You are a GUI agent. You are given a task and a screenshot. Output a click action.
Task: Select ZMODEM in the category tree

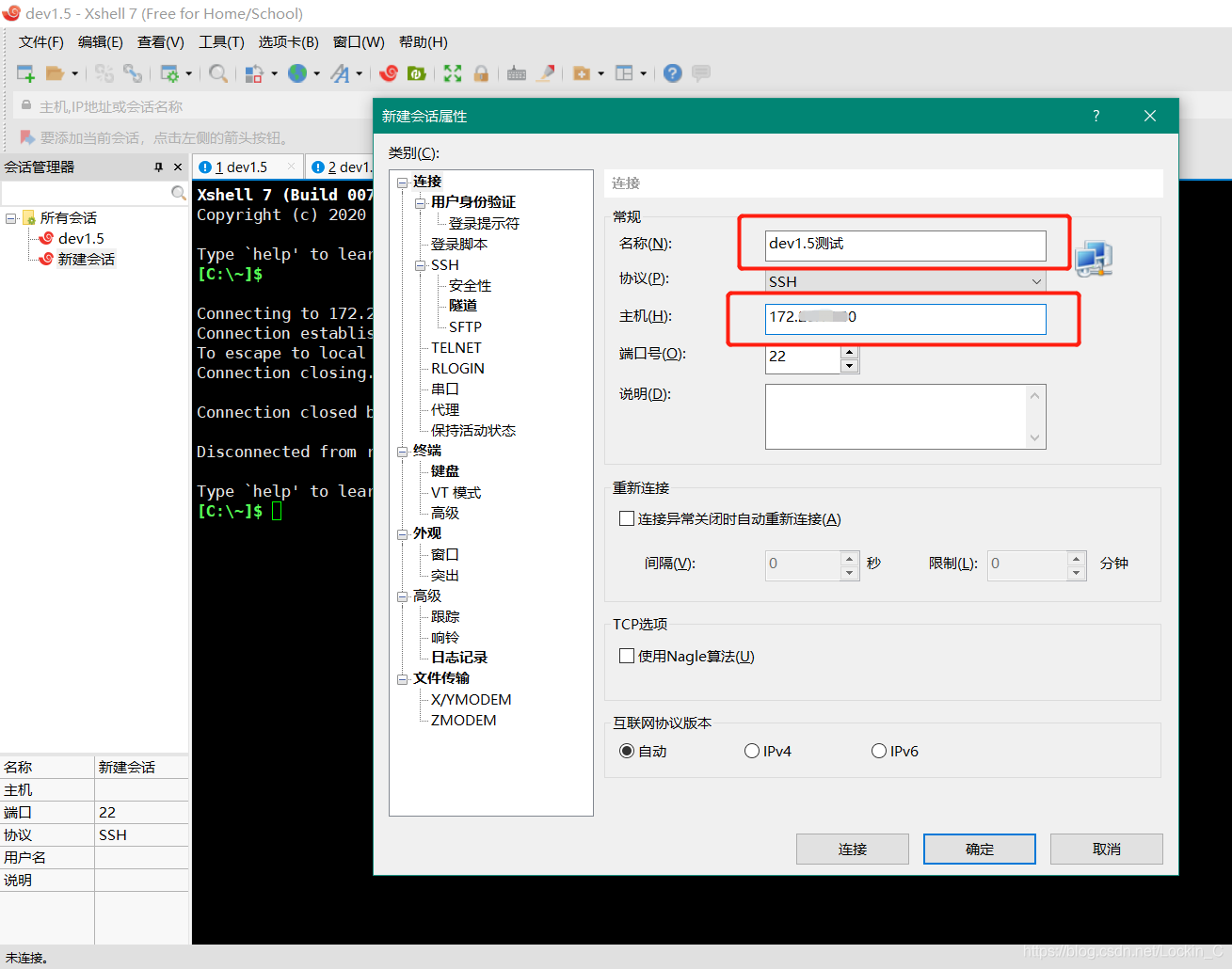point(463,721)
